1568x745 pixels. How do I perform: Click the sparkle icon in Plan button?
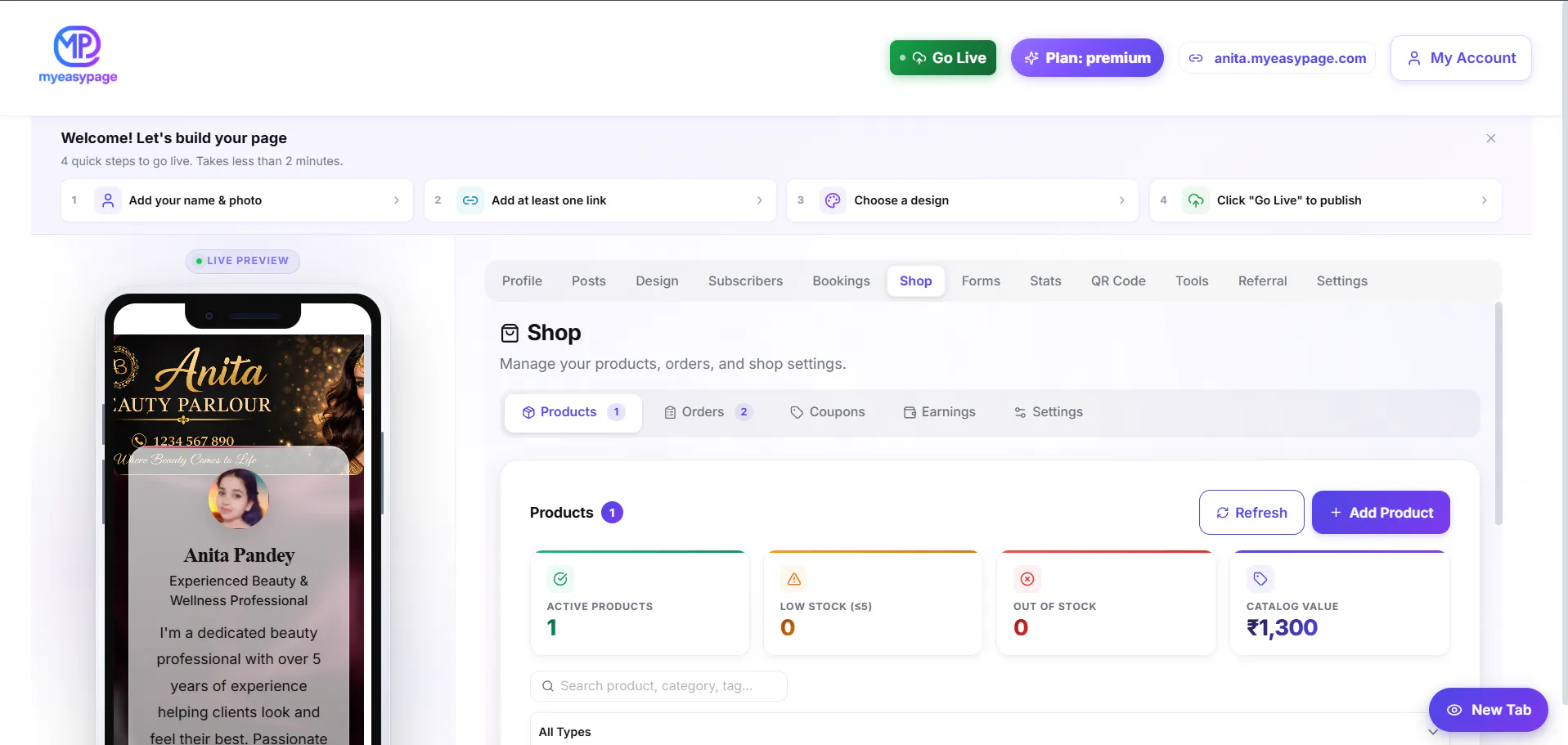[1031, 58]
